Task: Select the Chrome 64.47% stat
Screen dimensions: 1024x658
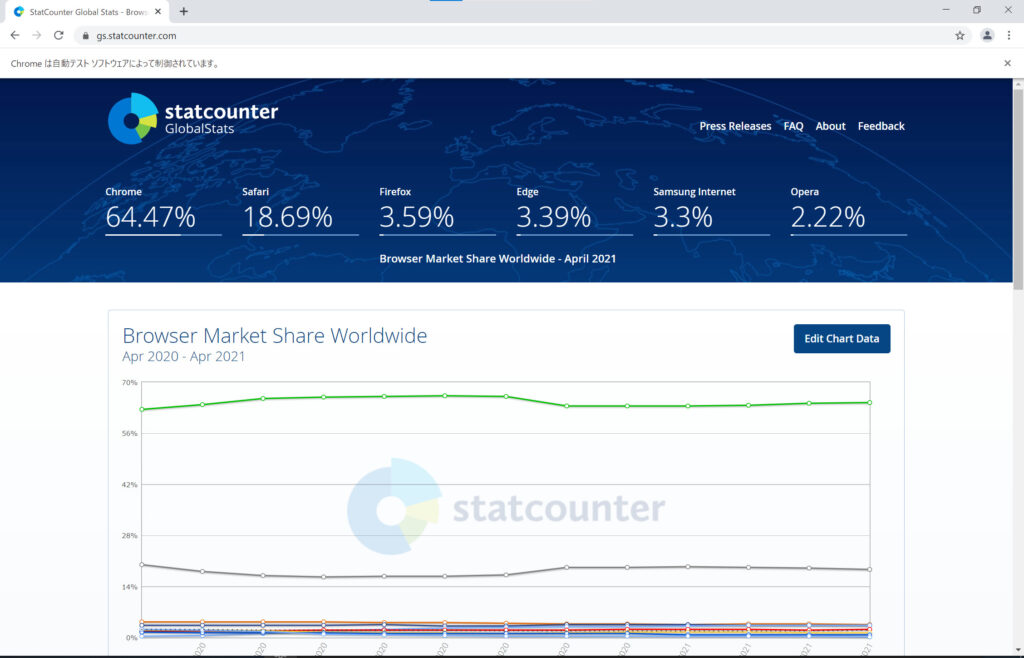Action: [x=163, y=210]
